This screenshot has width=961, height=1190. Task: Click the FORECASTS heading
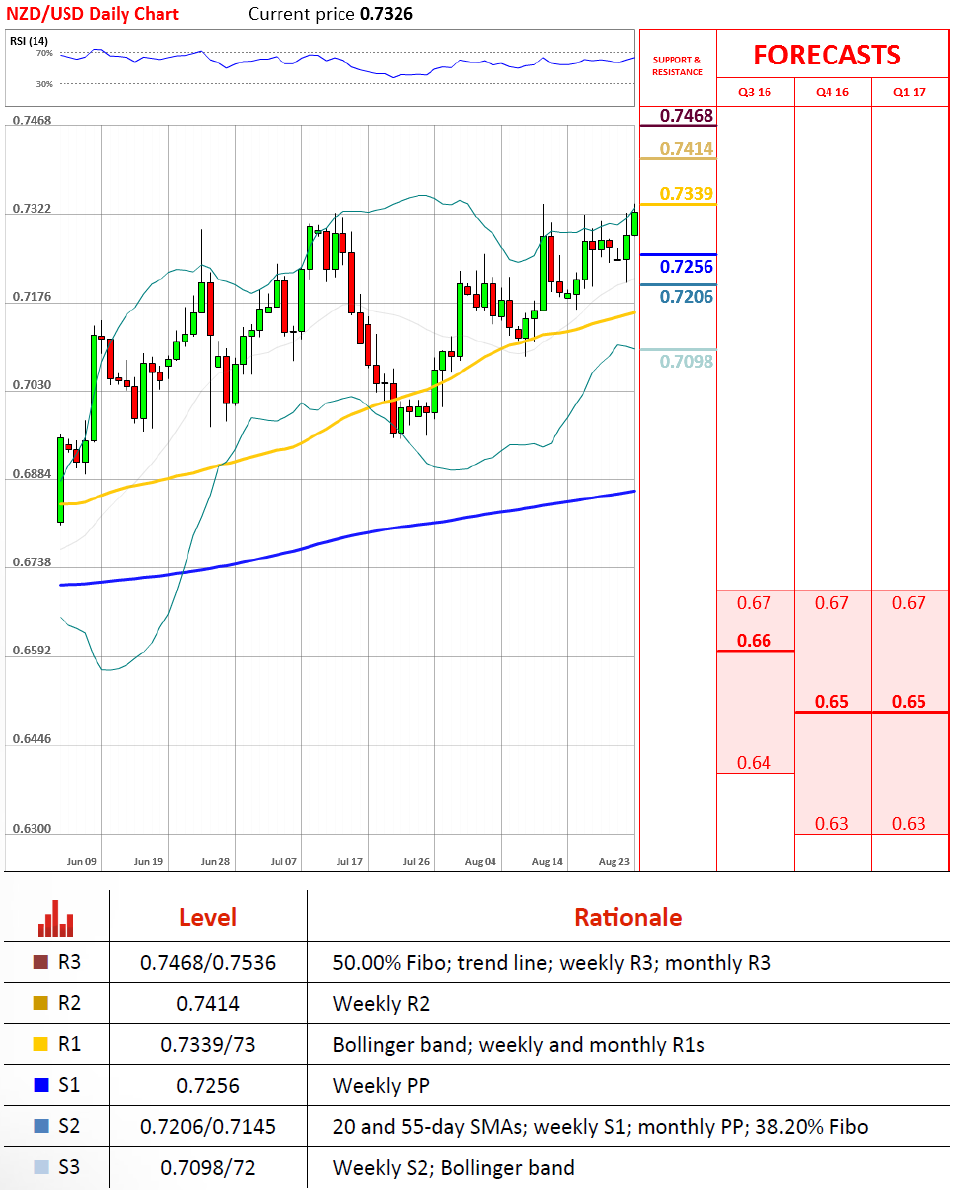point(826,55)
